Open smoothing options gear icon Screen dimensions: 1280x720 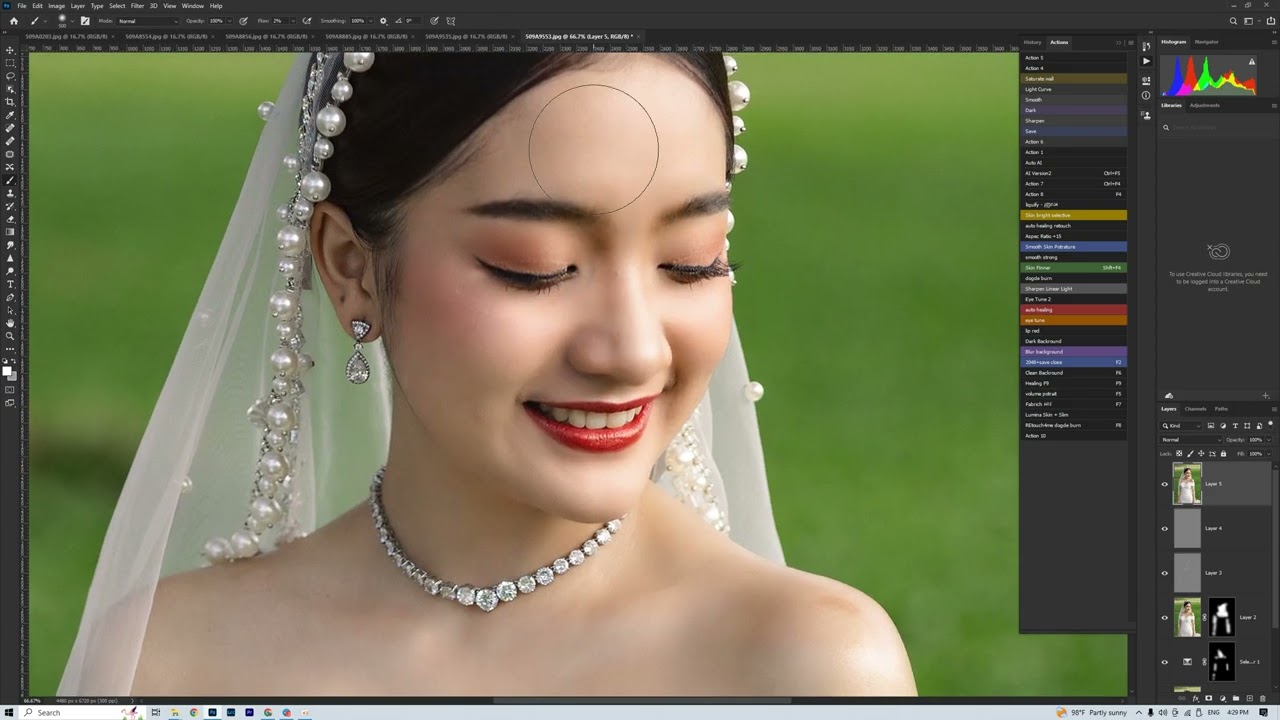pyautogui.click(x=384, y=20)
